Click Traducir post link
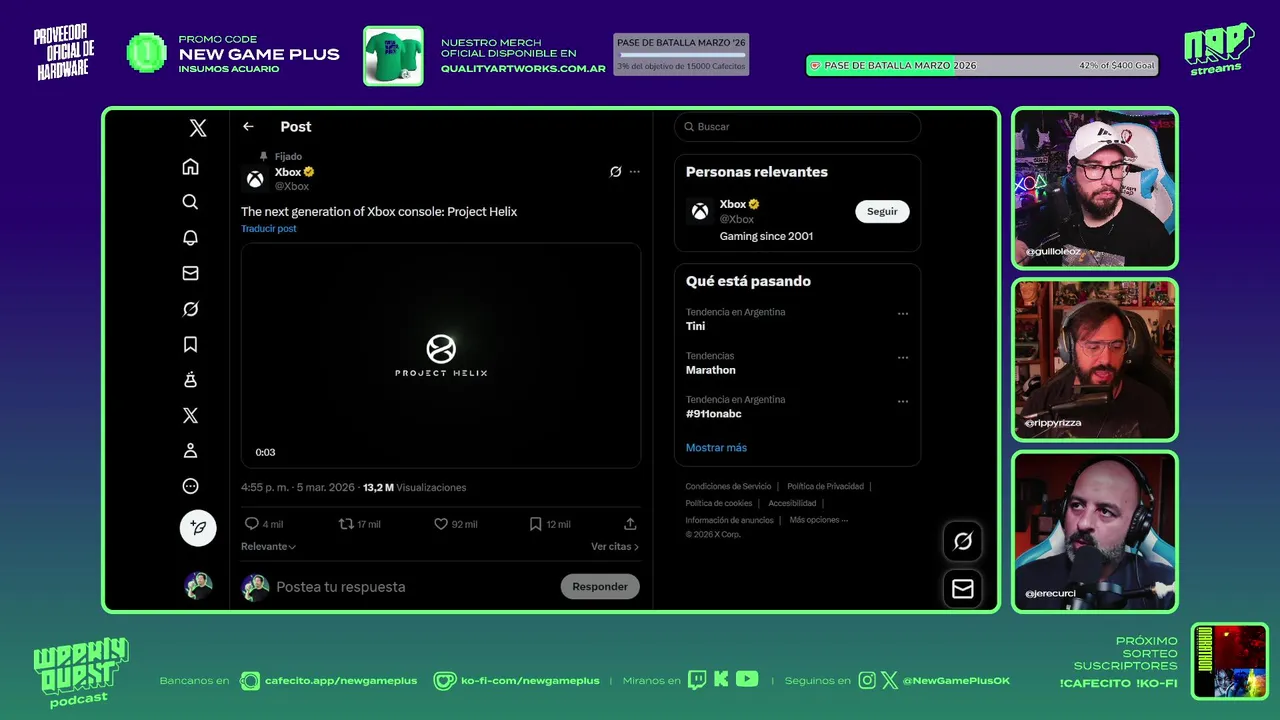Viewport: 1280px width, 720px height. point(268,229)
